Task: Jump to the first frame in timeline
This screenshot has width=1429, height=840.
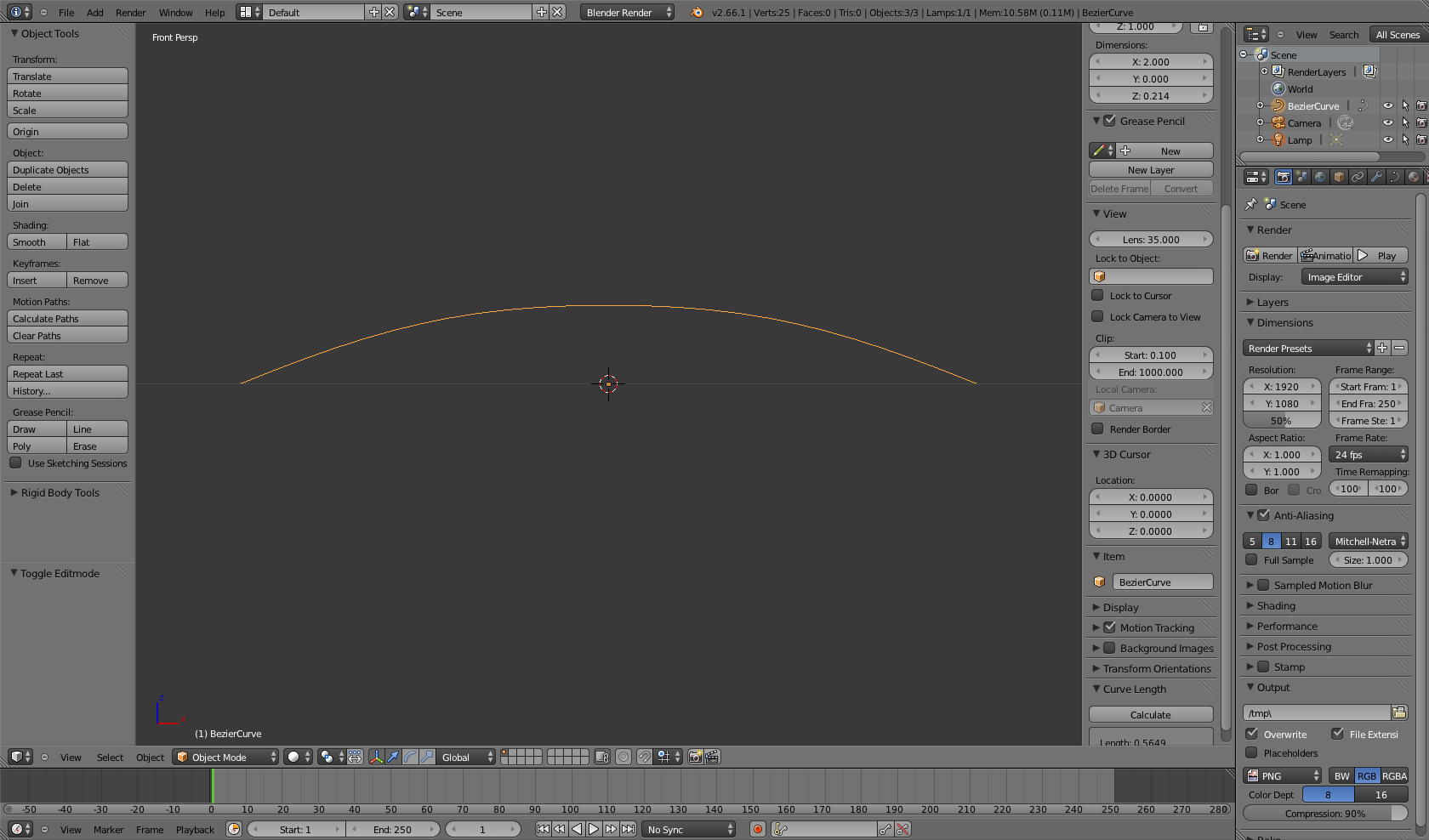Action: click(543, 829)
